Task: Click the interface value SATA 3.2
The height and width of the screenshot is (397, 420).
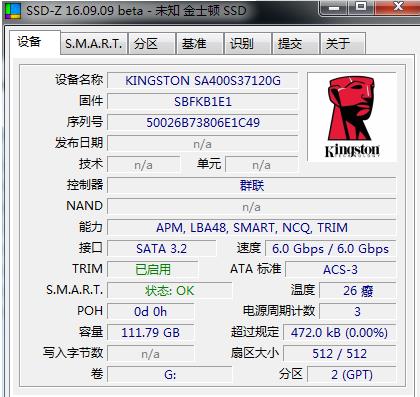Action: [x=161, y=249]
